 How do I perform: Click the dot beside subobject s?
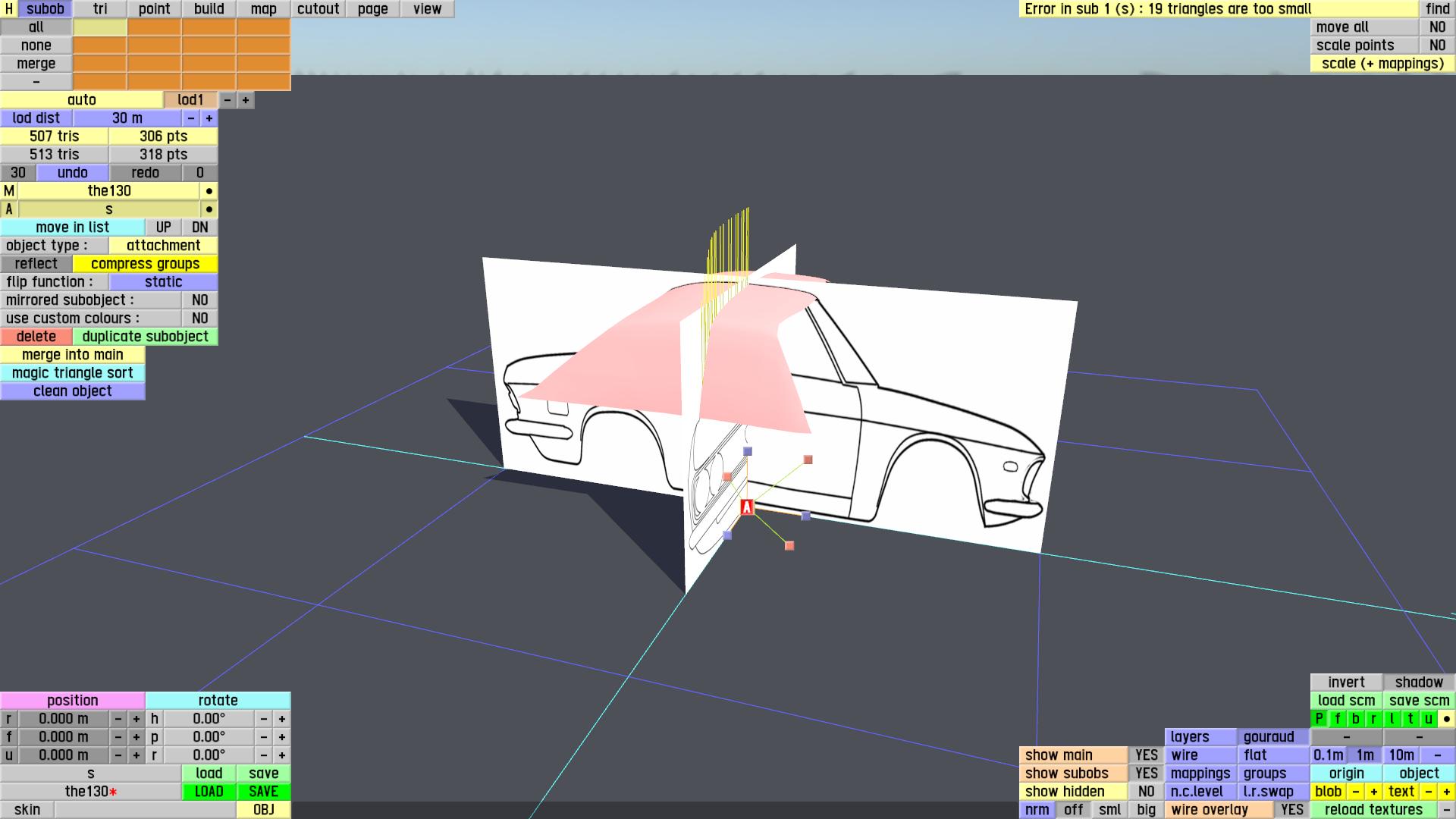pyautogui.click(x=209, y=209)
